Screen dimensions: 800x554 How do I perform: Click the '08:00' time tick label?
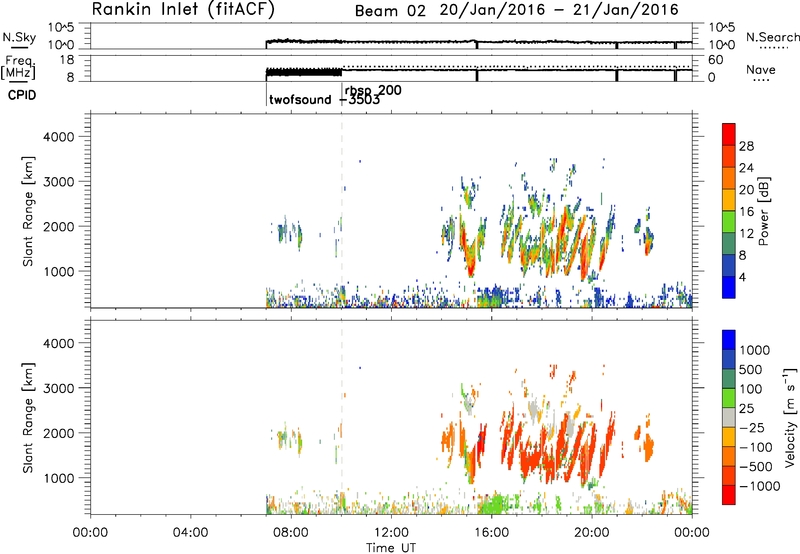tap(291, 533)
